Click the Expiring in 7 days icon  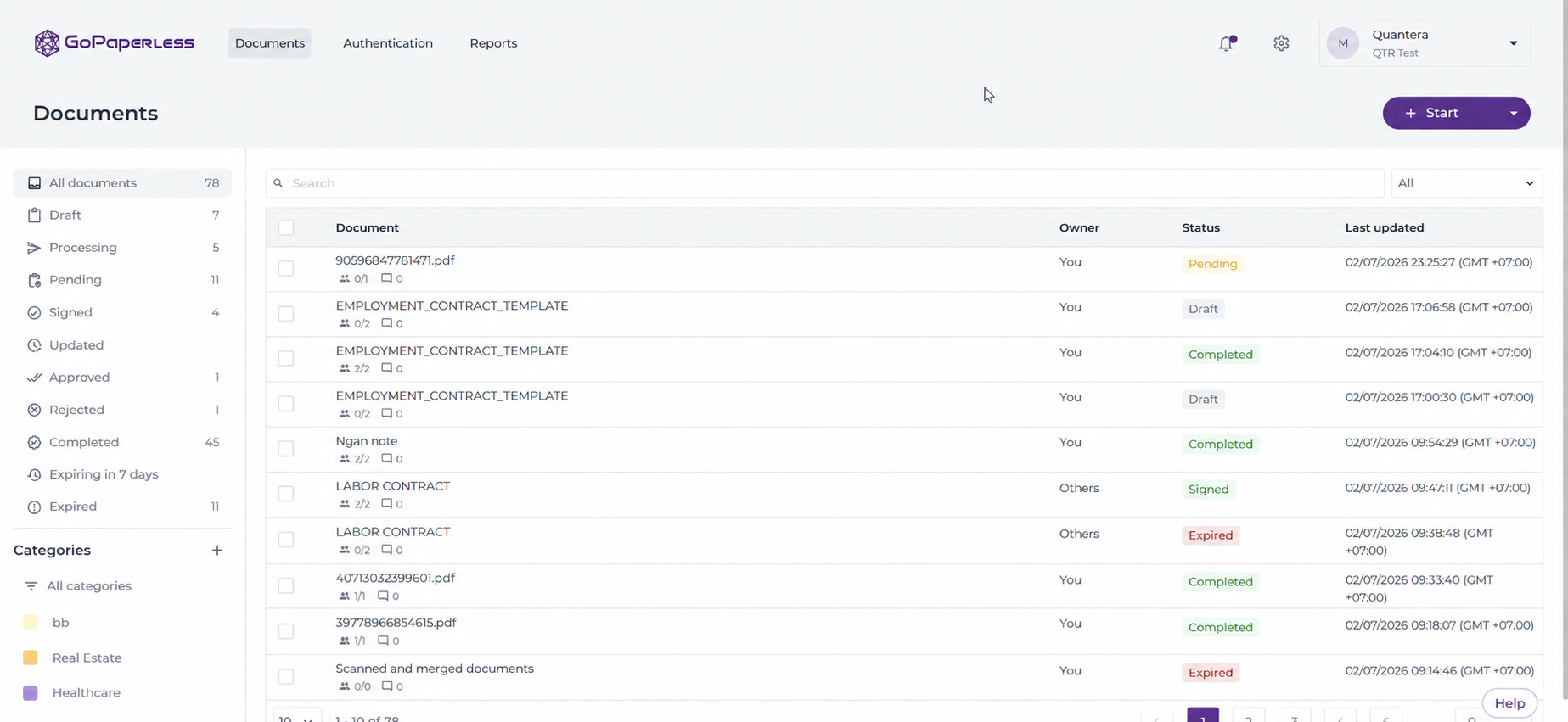click(x=34, y=474)
